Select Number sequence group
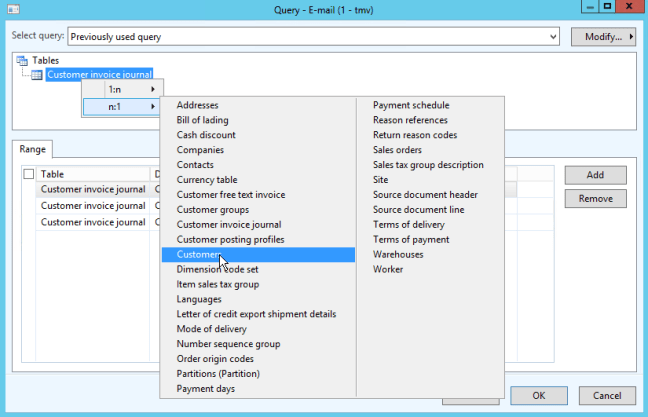 click(x=229, y=344)
